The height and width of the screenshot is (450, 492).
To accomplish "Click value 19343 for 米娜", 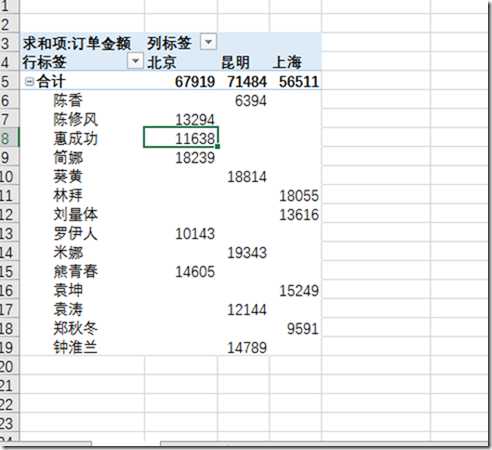I will coord(247,253).
